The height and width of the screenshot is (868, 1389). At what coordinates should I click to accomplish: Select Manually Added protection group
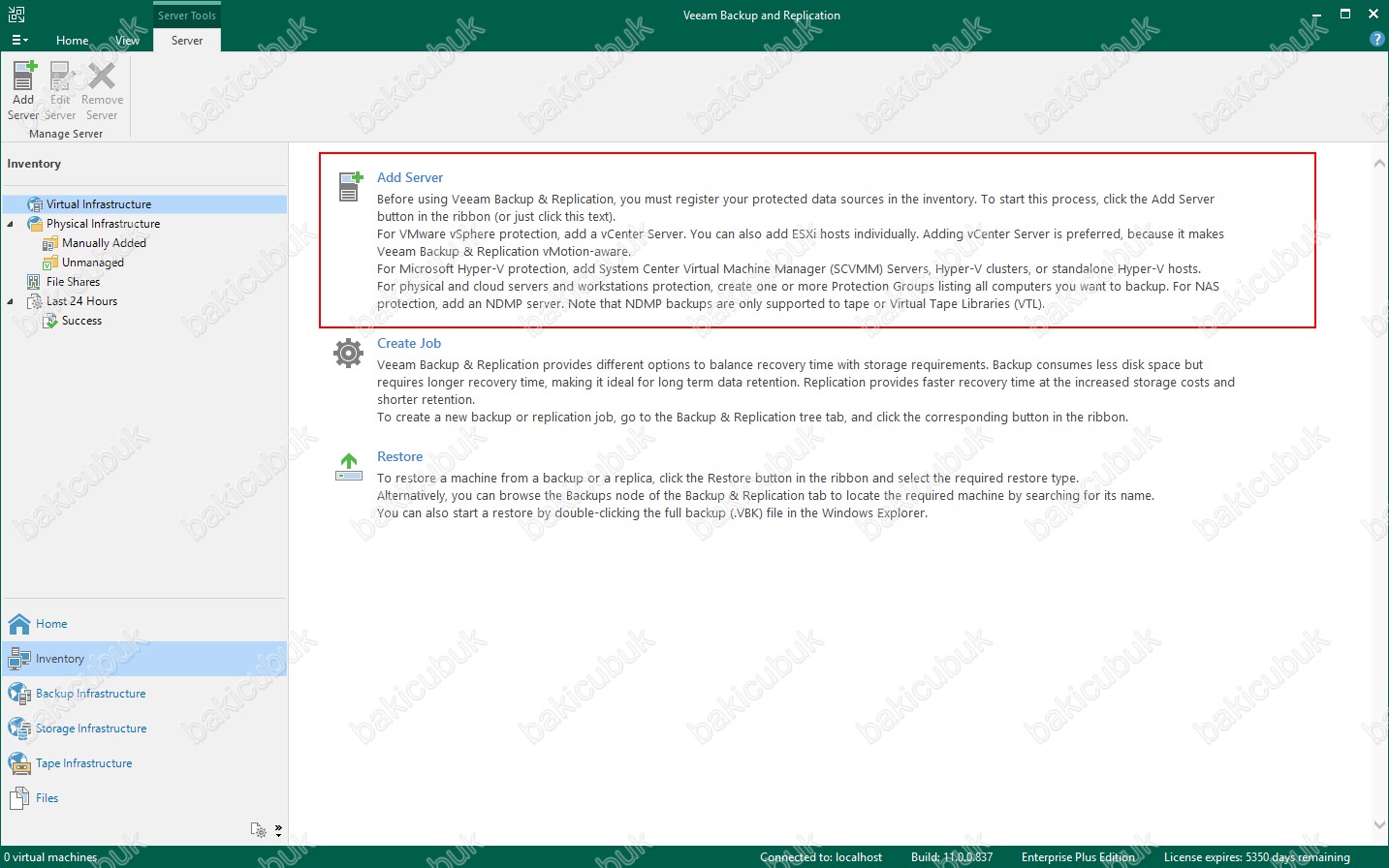104,243
